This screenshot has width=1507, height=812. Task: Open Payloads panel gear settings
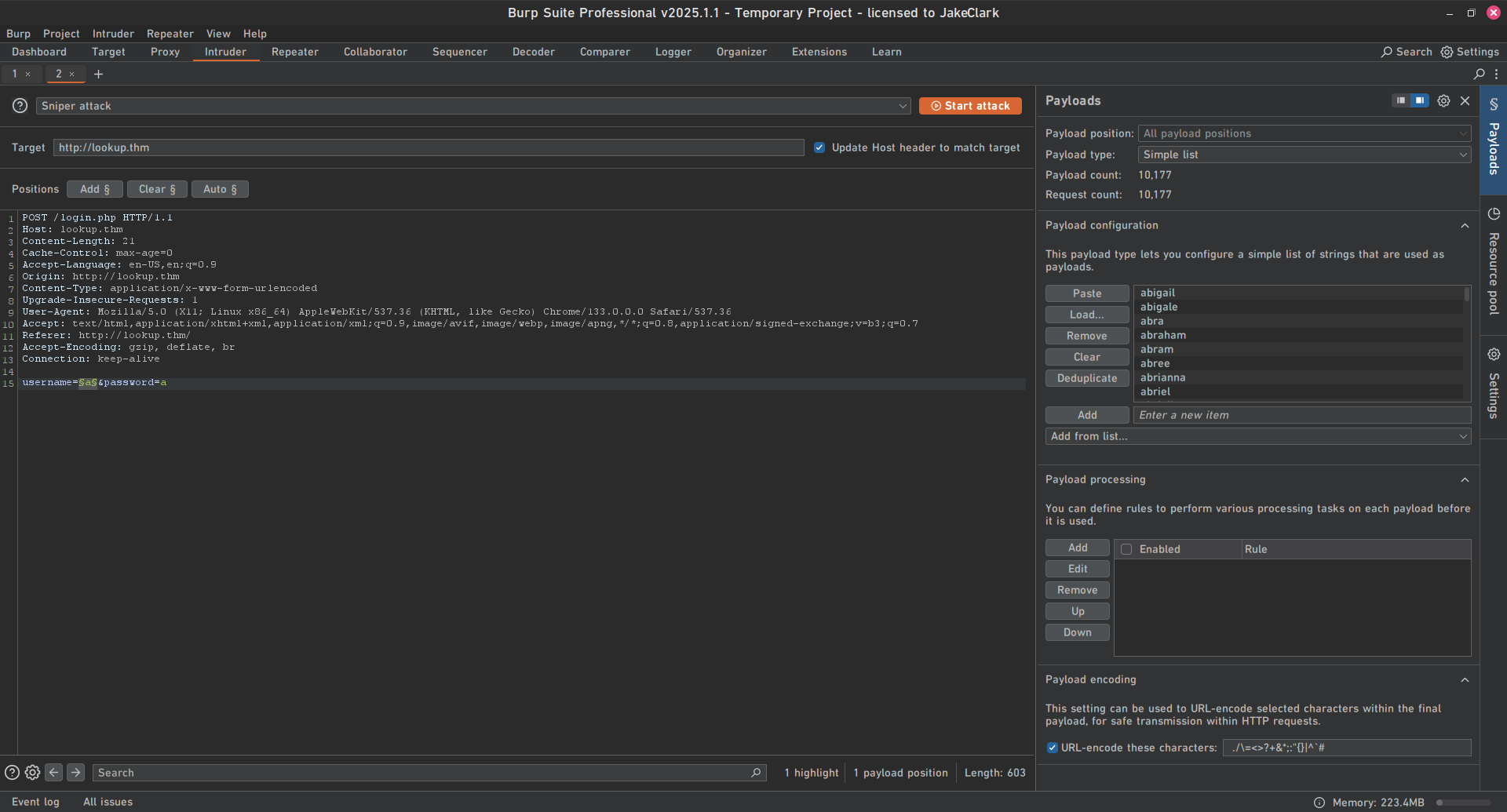pyautogui.click(x=1443, y=100)
